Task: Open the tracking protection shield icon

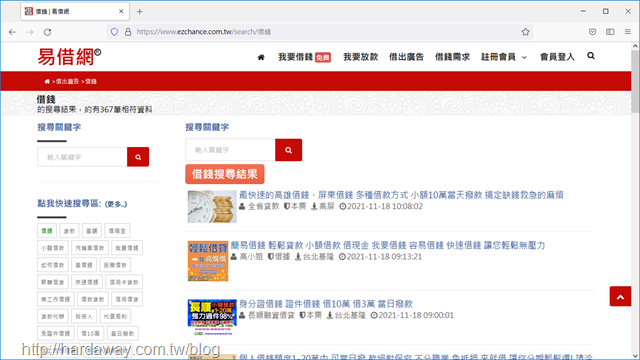Action: point(114,32)
